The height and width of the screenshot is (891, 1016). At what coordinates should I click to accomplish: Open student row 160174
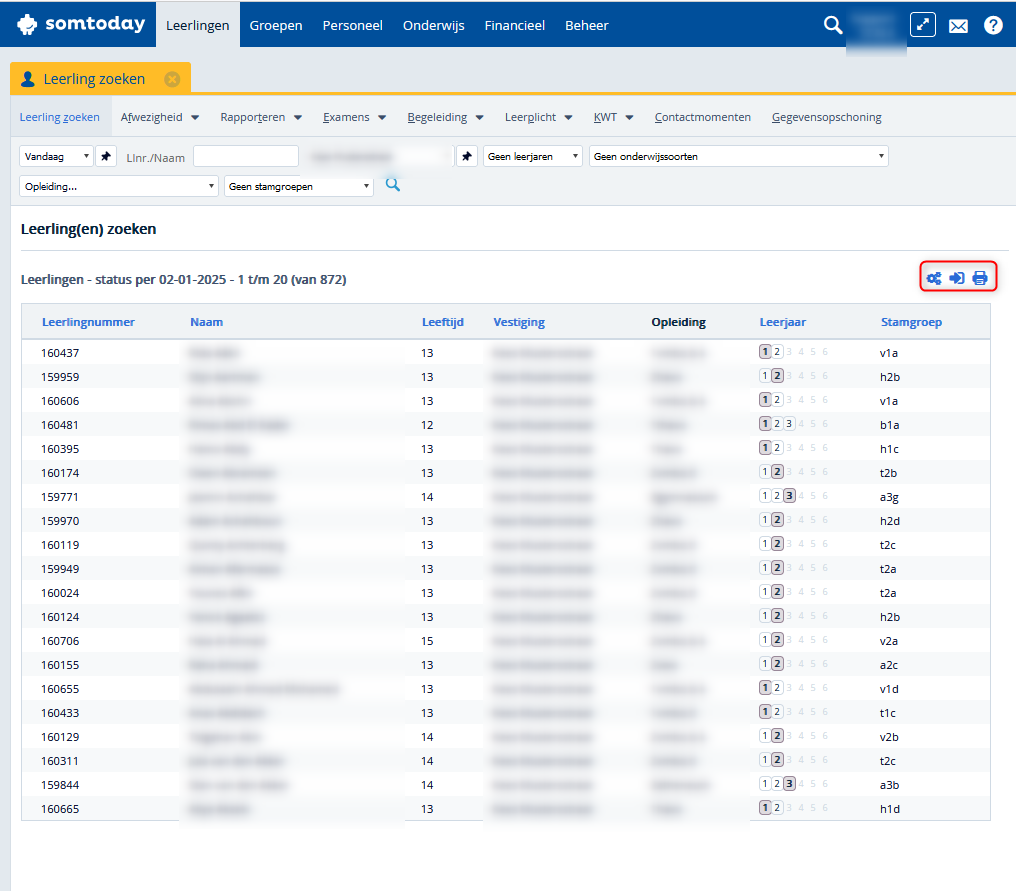point(505,472)
